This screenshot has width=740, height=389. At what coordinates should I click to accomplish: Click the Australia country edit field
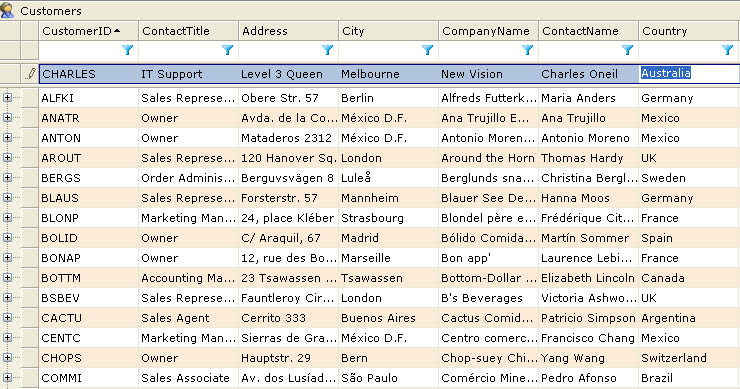coord(689,74)
